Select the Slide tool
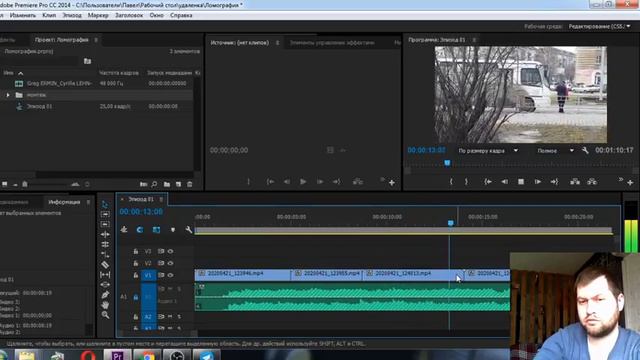The image size is (640, 360). tap(105, 284)
